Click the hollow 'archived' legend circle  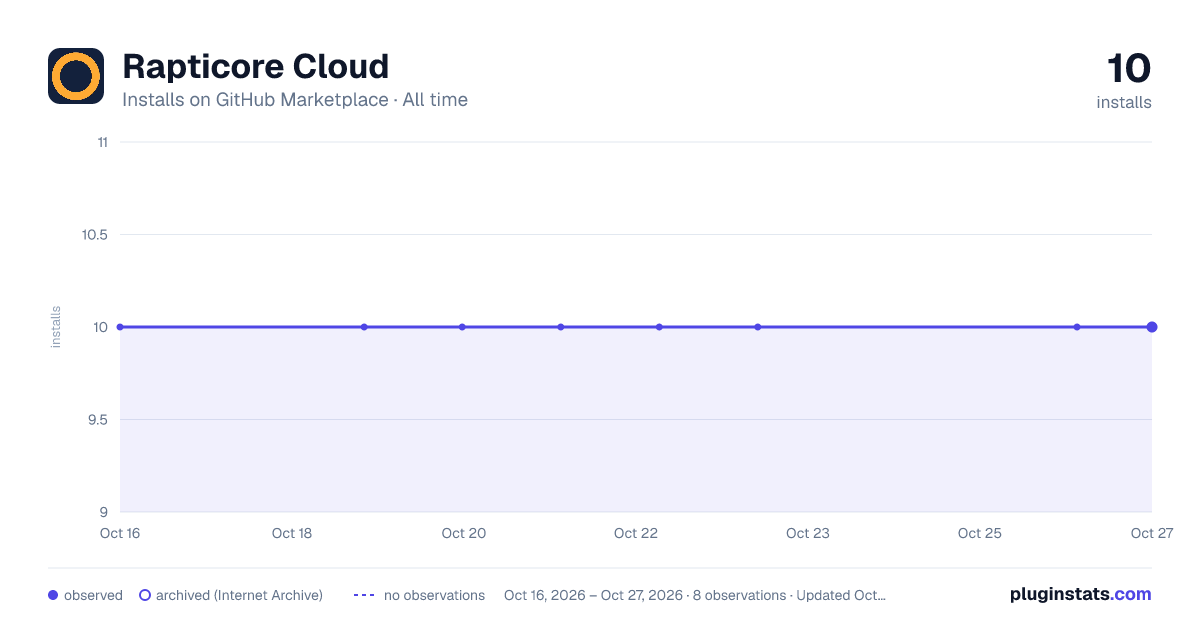(x=145, y=595)
